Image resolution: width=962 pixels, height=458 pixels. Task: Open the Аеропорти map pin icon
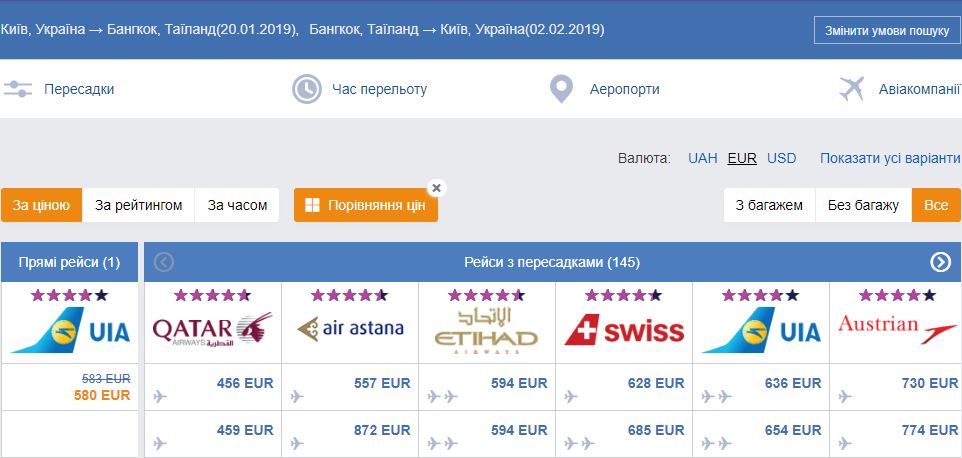point(561,89)
